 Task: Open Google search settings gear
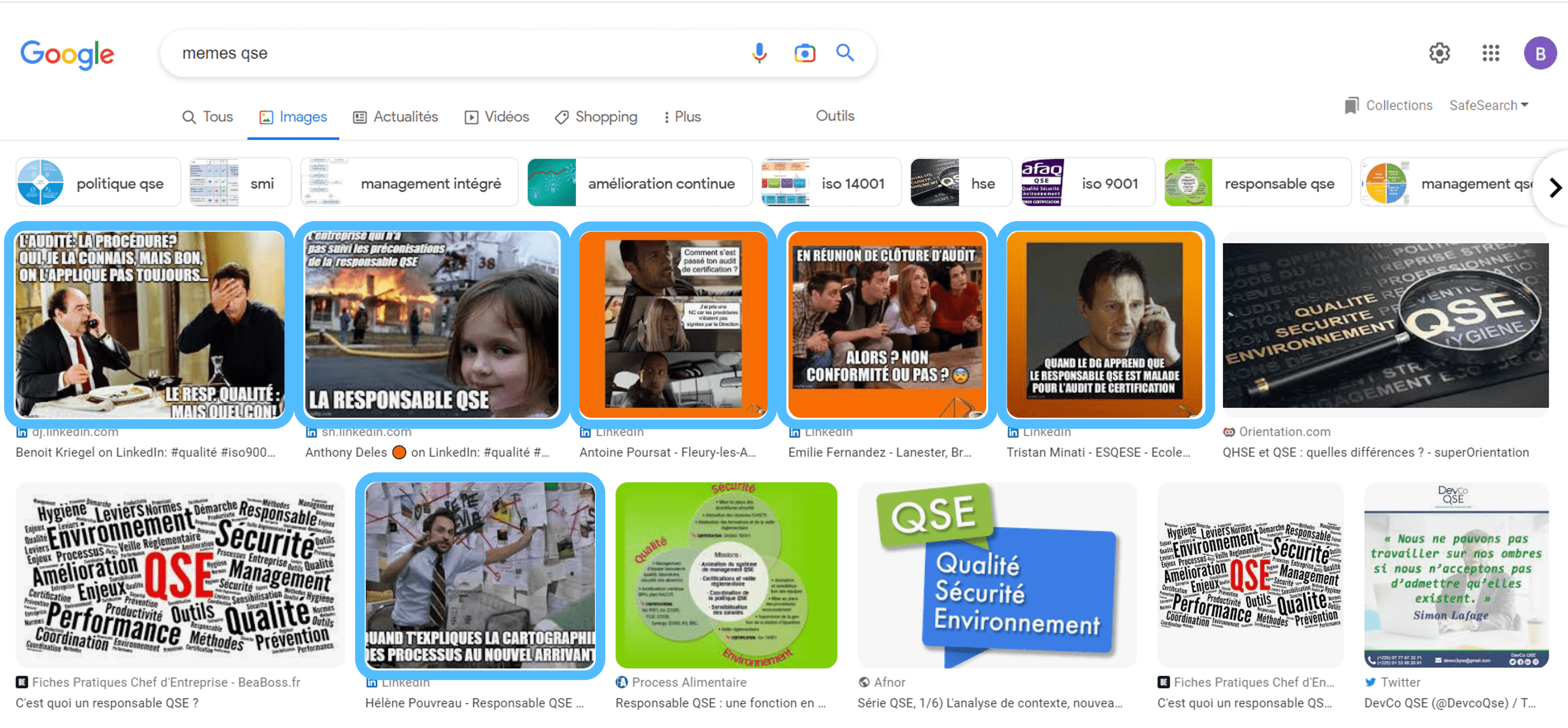(1439, 53)
